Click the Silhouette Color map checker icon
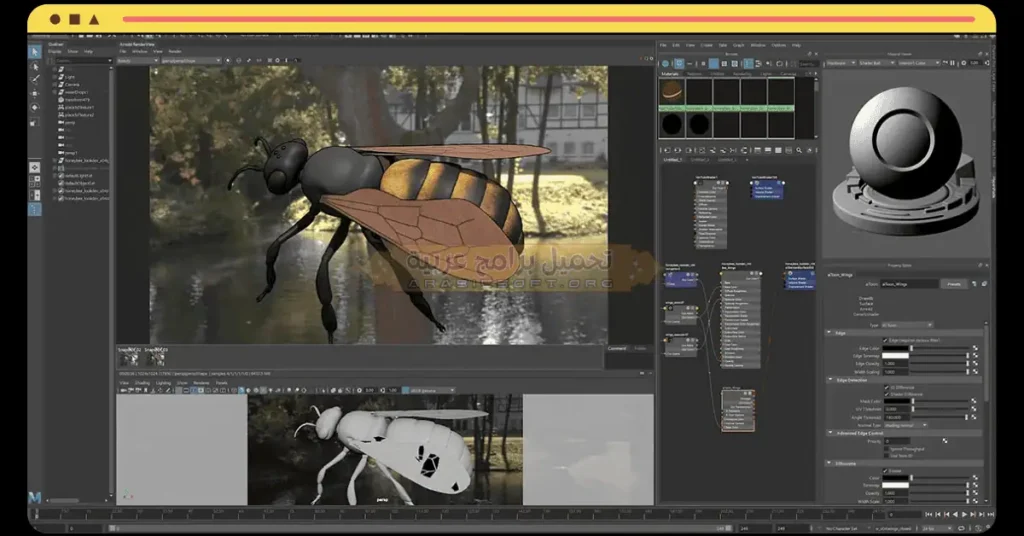 click(x=975, y=479)
